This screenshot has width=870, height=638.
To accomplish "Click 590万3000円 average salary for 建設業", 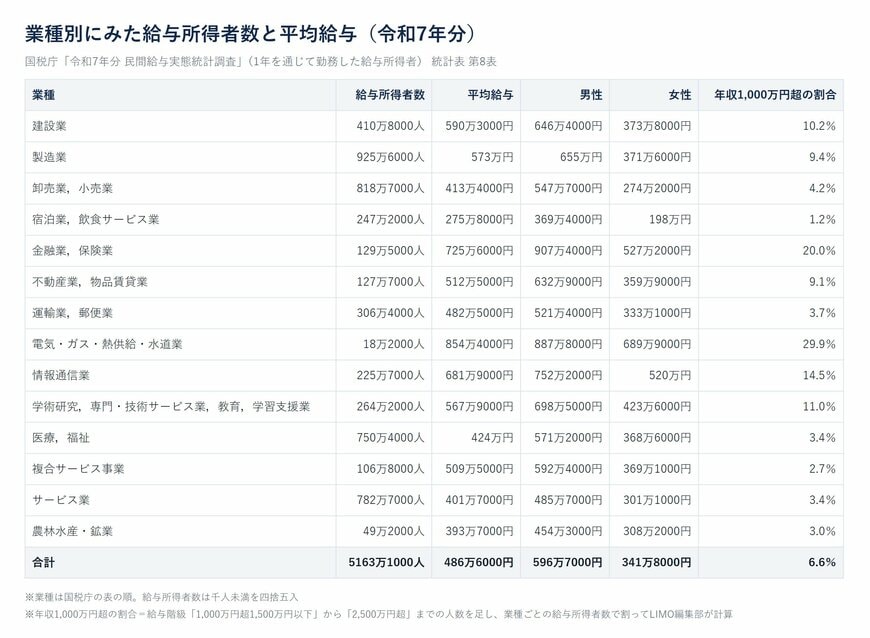I will point(479,126).
